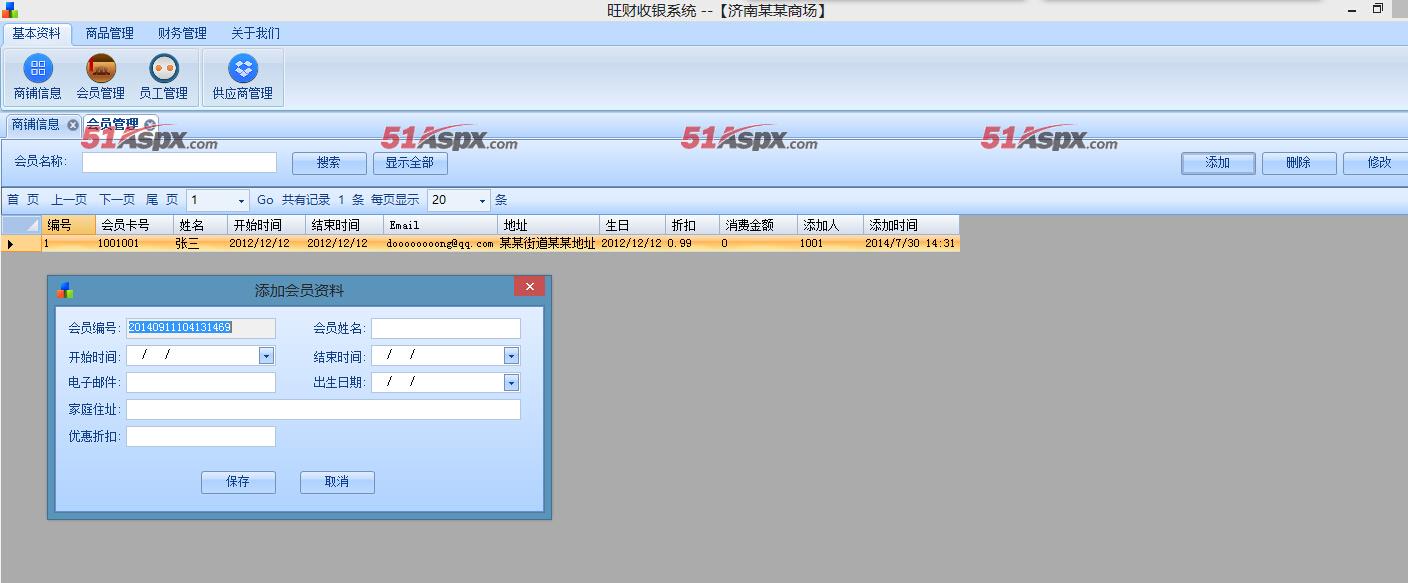1408x583 pixels.
Task: Click the 会员编号 field
Action: pos(200,328)
